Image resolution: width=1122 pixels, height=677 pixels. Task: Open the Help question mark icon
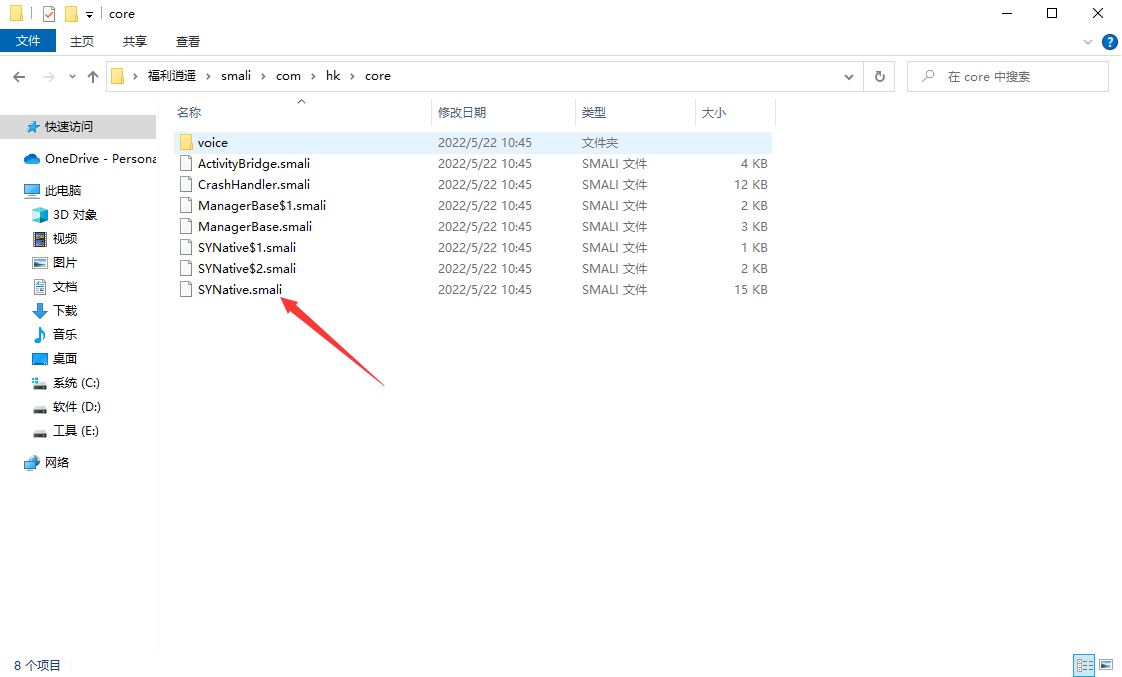[x=1109, y=42]
